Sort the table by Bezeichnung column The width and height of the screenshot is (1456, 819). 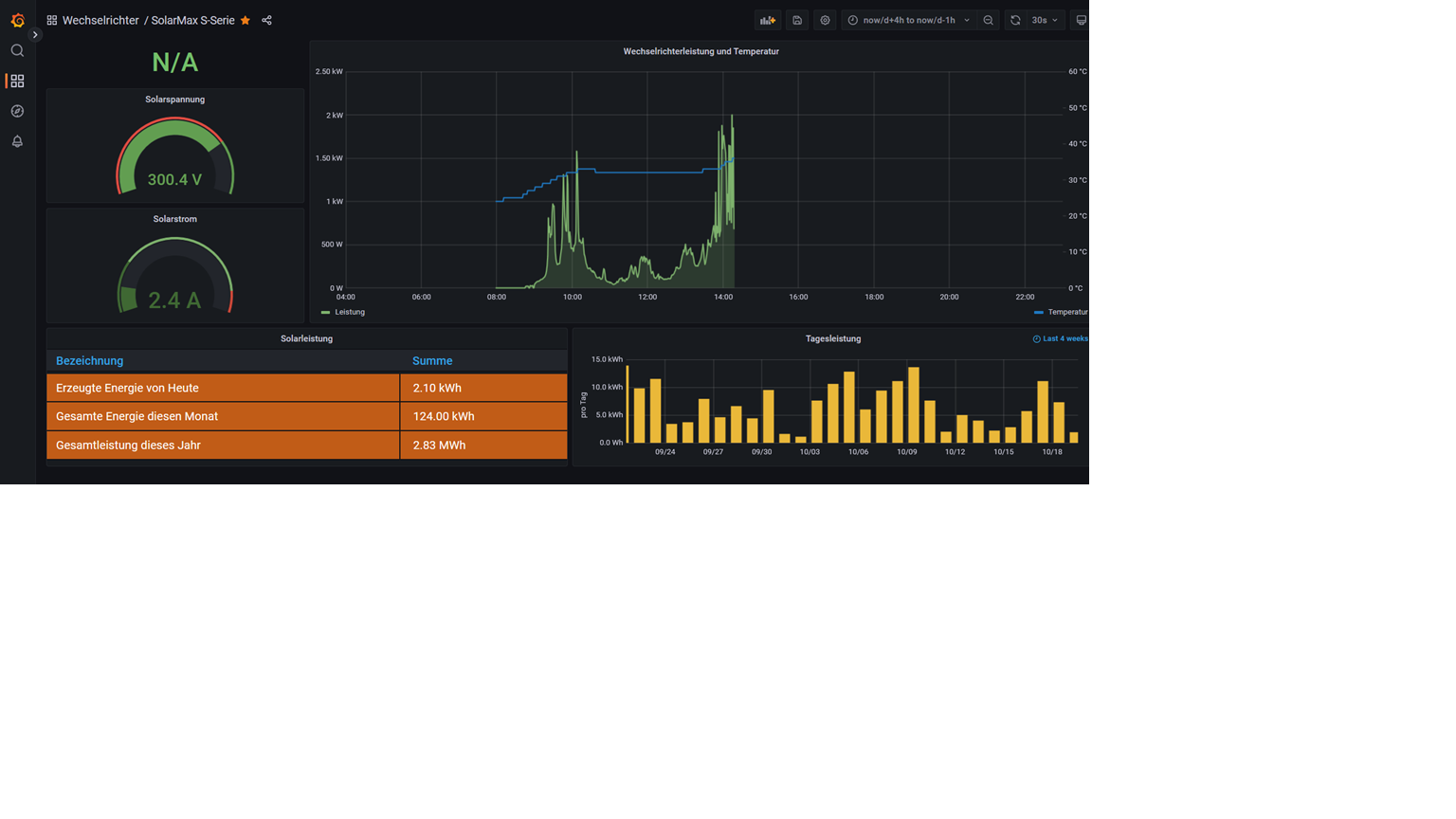click(89, 360)
